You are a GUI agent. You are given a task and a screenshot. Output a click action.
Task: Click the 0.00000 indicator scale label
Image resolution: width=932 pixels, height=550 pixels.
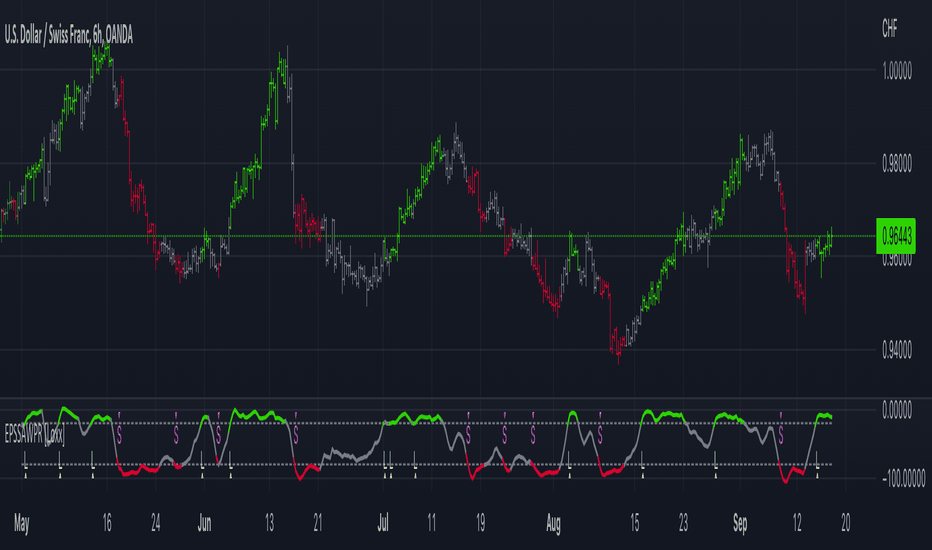point(897,410)
